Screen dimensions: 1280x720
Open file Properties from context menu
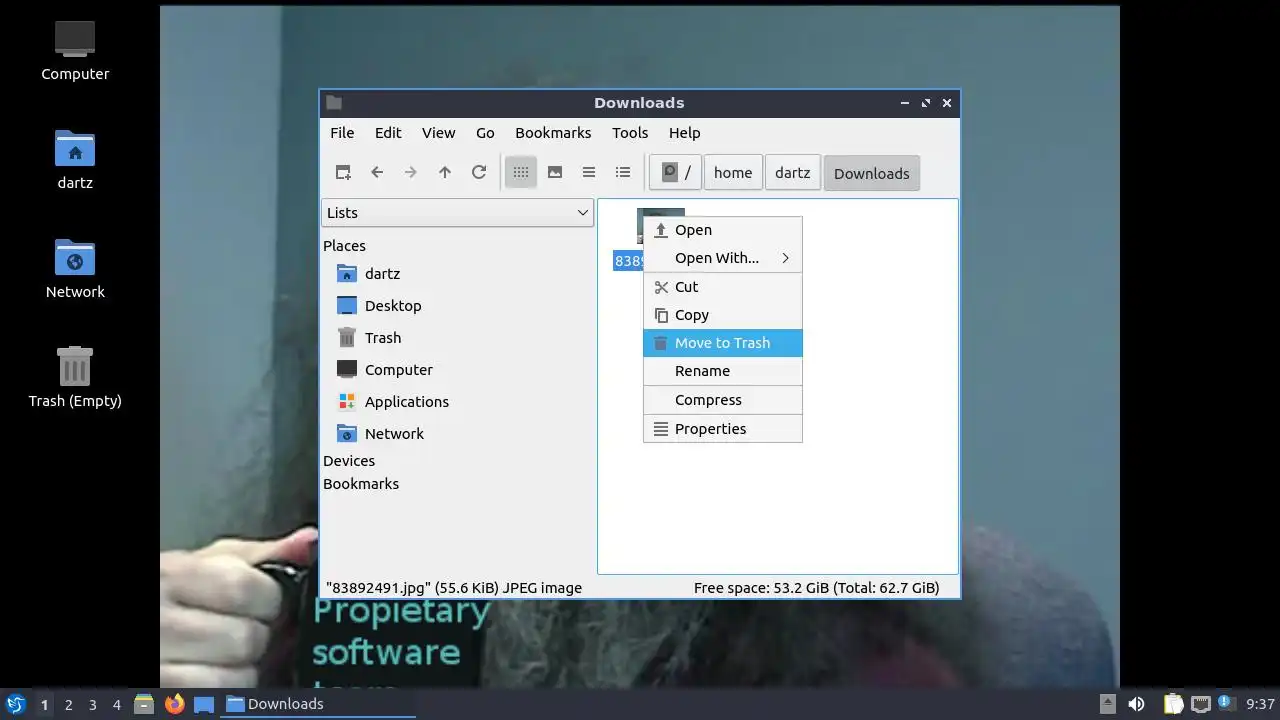[x=722, y=429]
